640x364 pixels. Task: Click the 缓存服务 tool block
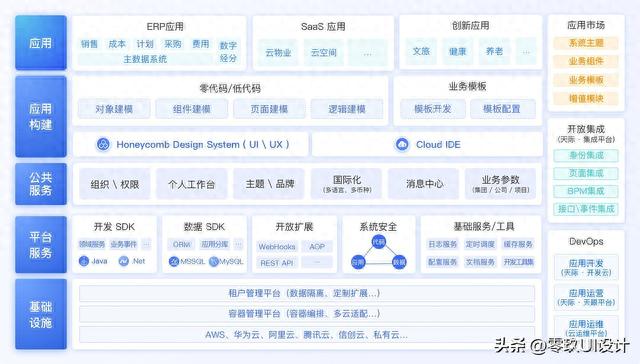518,244
